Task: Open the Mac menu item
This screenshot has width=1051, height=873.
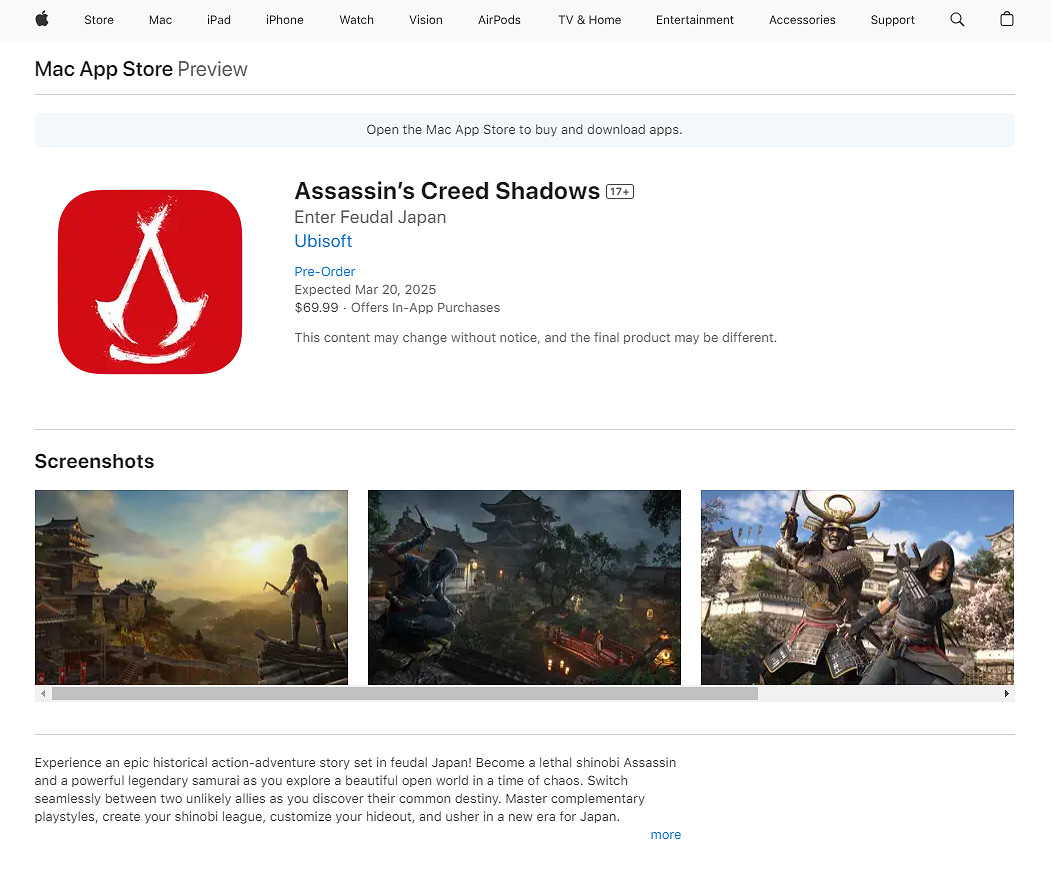Action: (160, 20)
